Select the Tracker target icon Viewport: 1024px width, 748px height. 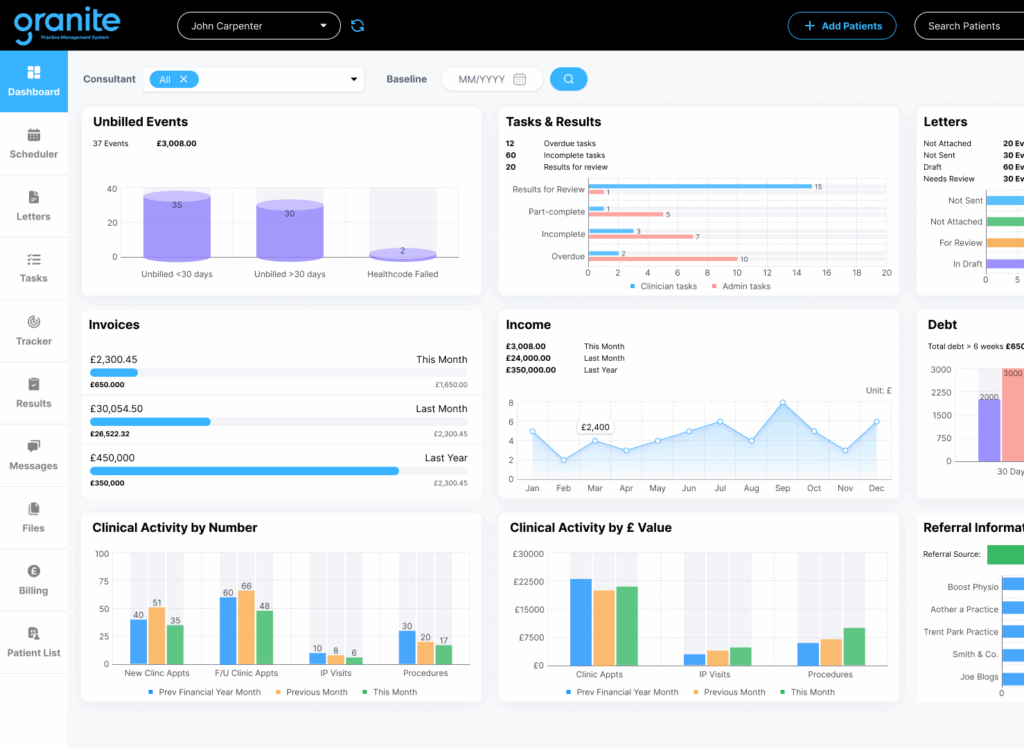pos(34,322)
